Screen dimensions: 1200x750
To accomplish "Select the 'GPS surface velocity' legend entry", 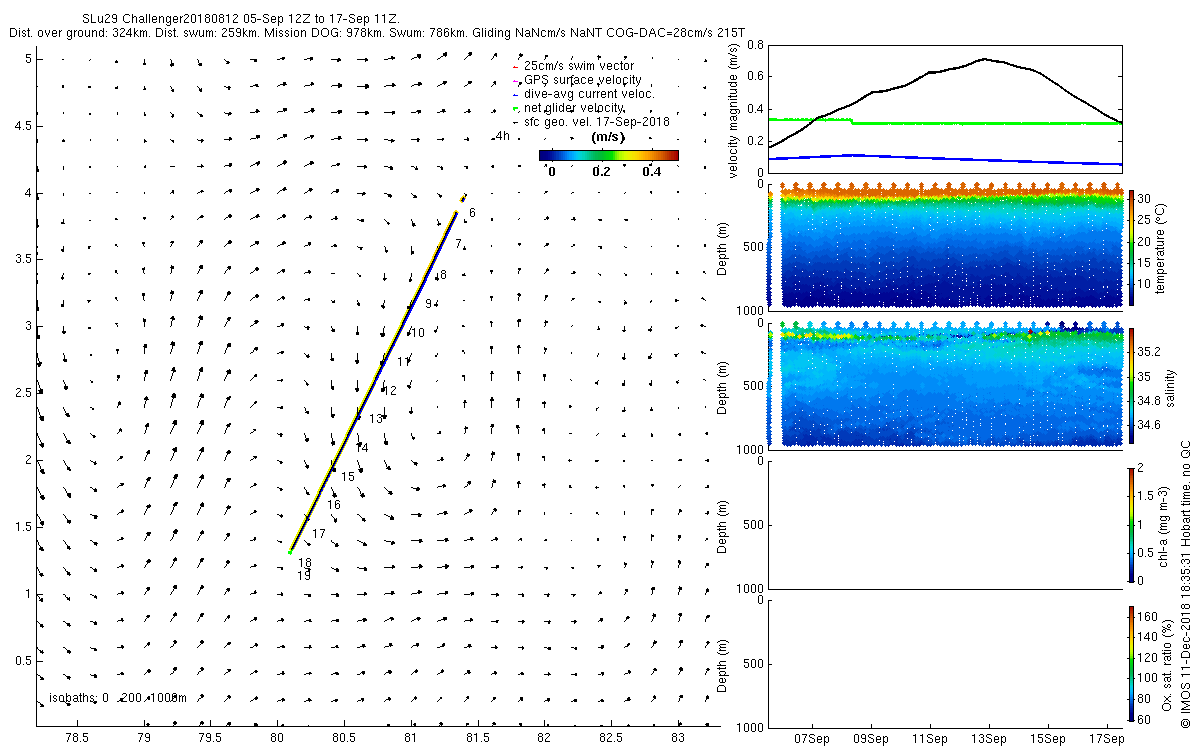I will click(x=576, y=80).
